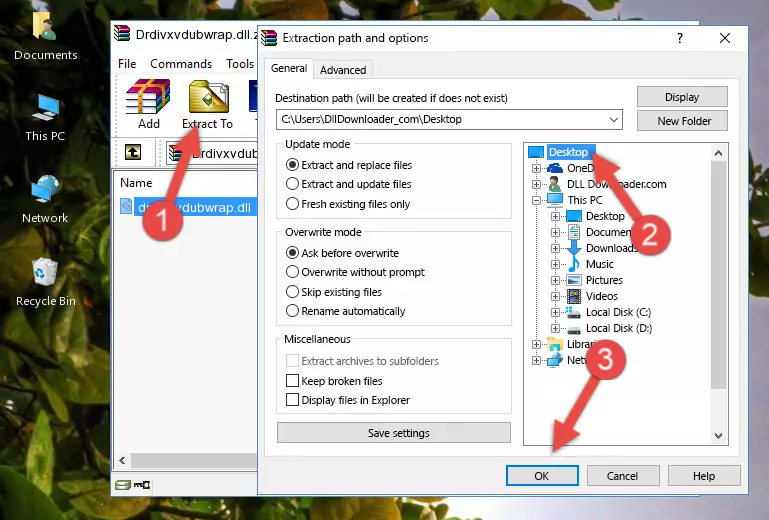Enable Keep broken files checkbox
The height and width of the screenshot is (520, 769).
click(x=292, y=381)
